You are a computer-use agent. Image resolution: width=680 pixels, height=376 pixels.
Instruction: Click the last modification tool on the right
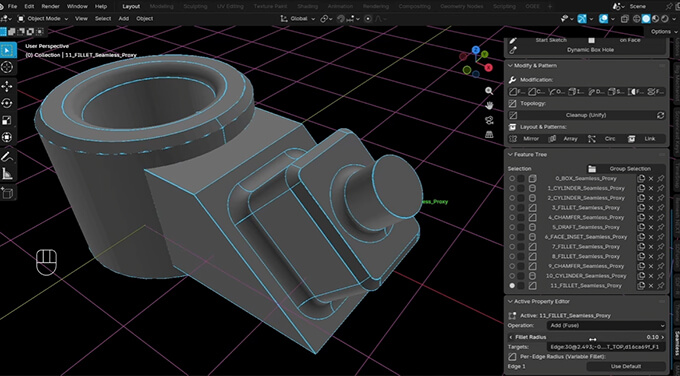[656, 92]
